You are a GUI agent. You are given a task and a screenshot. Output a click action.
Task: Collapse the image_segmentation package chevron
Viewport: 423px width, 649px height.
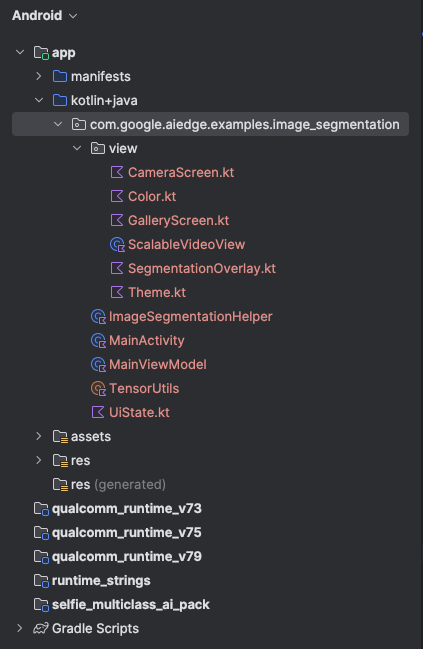(x=58, y=124)
